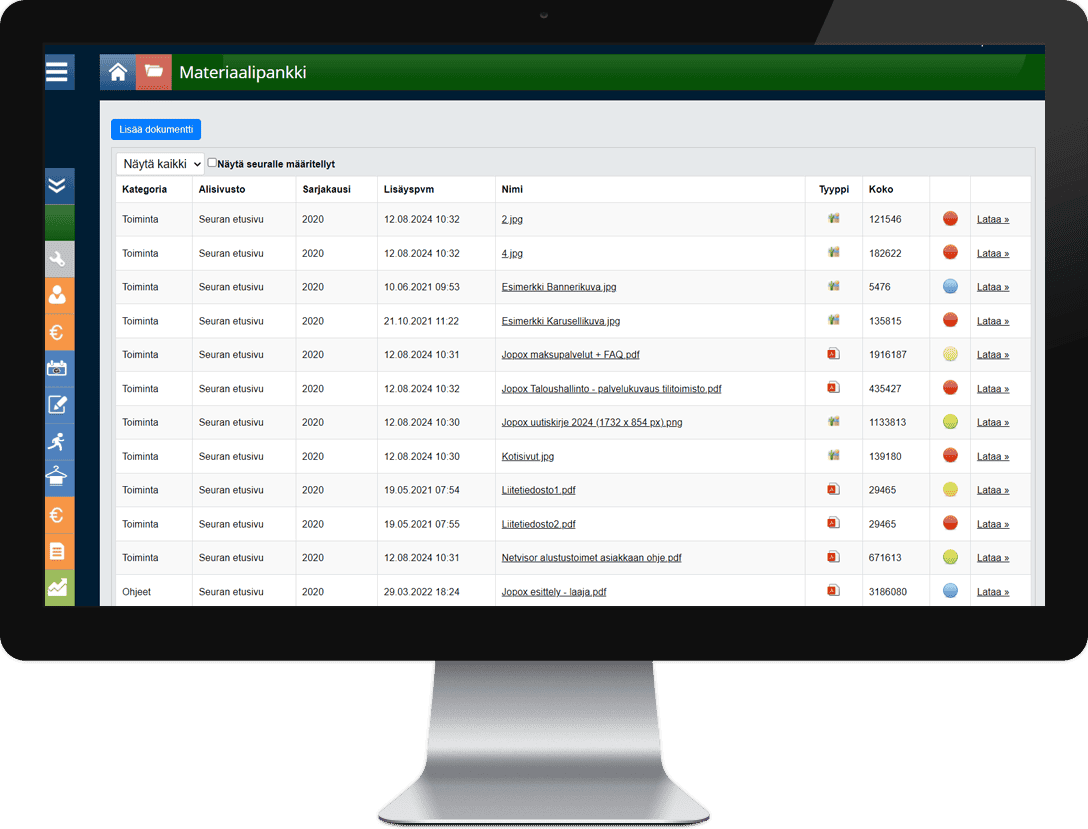Open the chart statistics icon in the sidebar
1088x829 pixels.
(59, 588)
